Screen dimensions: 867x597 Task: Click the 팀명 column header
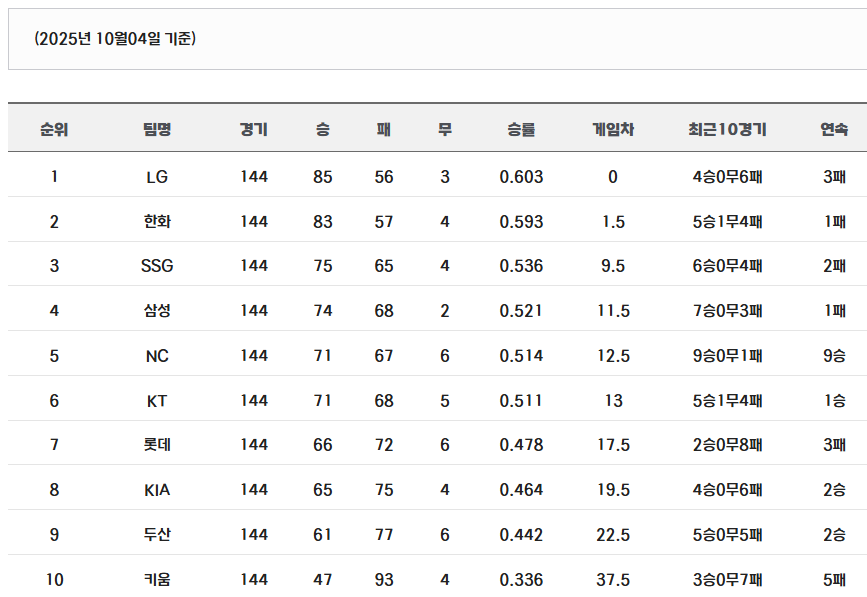pyautogui.click(x=157, y=129)
